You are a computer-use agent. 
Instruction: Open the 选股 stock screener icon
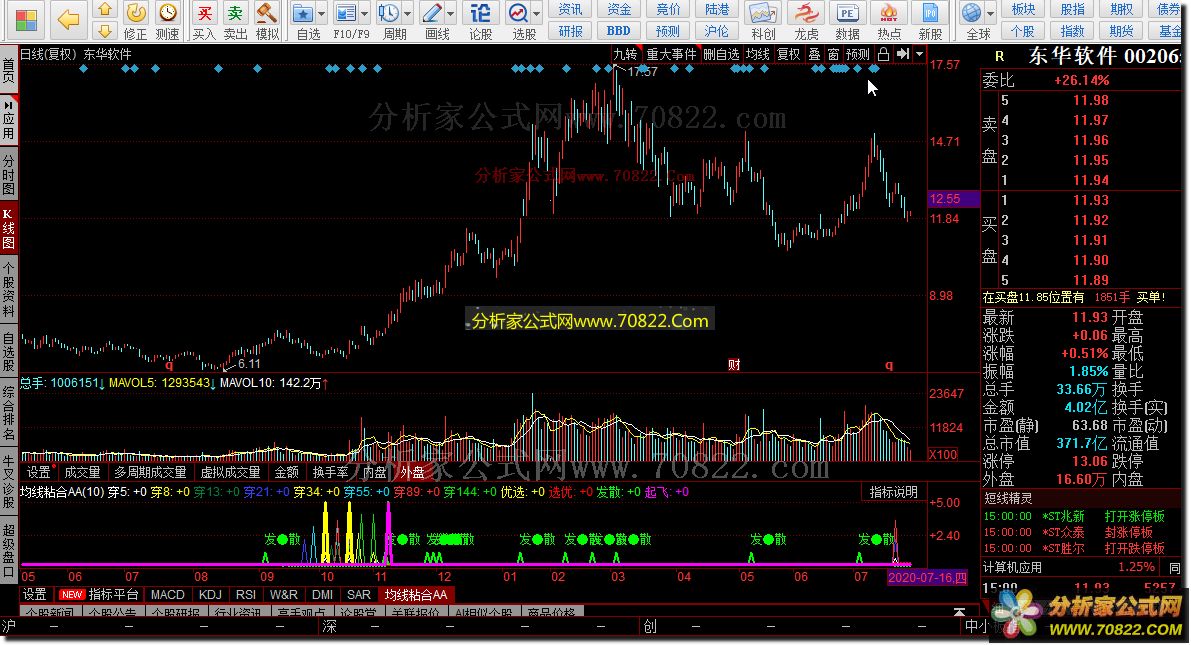point(519,14)
